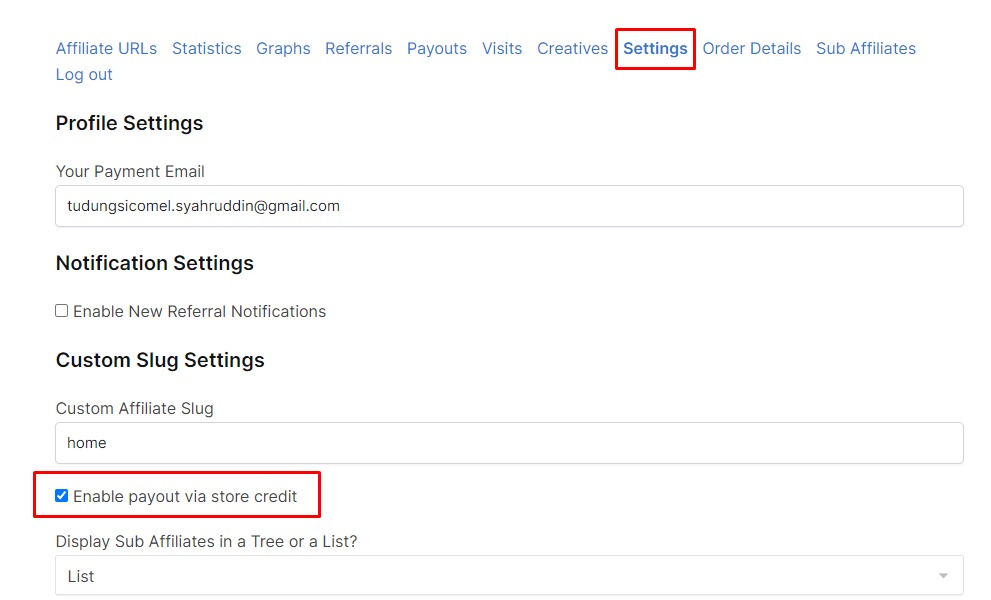Screen dimensions: 991x600
Task: Go to the Statistics tab
Action: (206, 48)
